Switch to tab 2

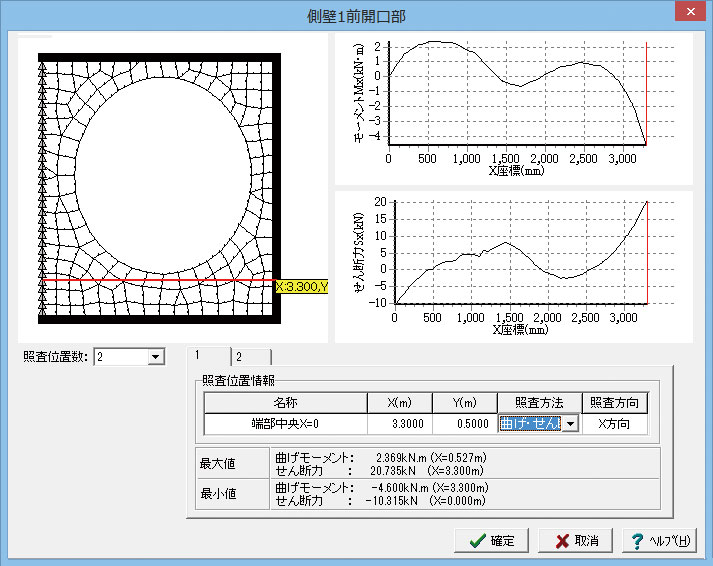[x=240, y=355]
